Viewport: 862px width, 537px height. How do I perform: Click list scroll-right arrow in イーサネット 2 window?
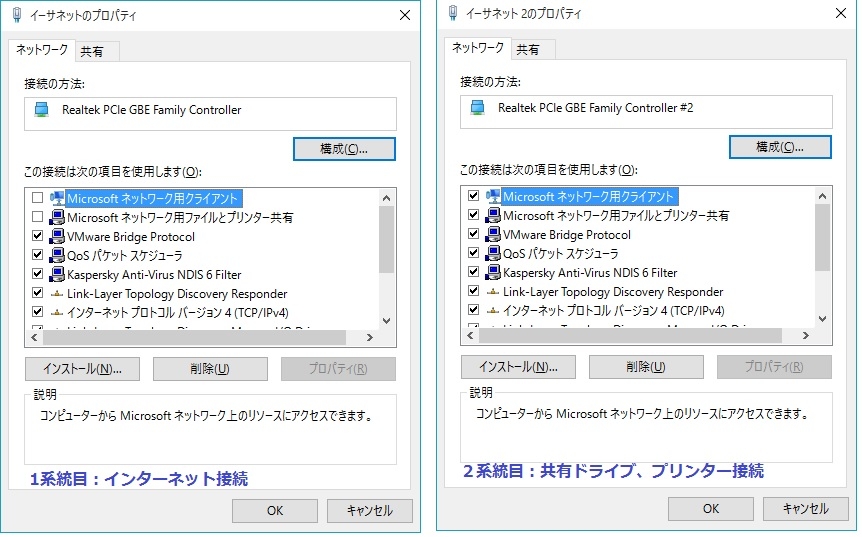(x=806, y=335)
